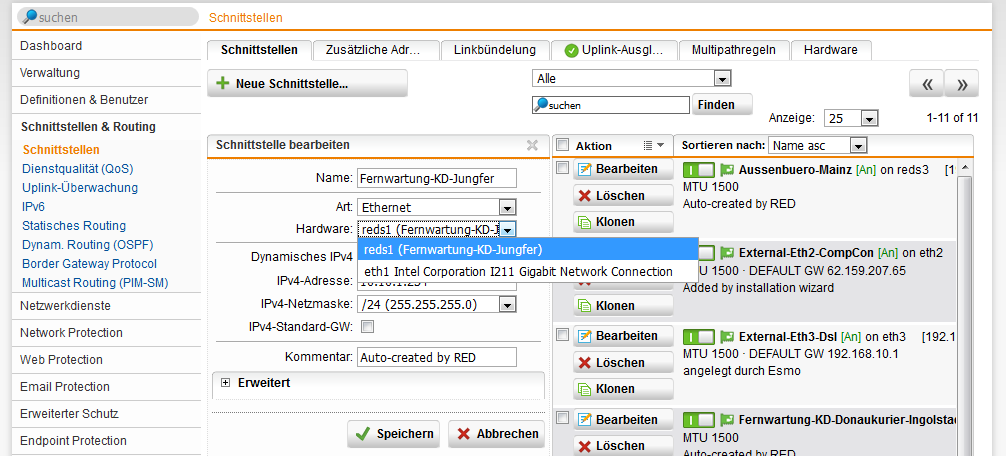1006x456 pixels.
Task: Expand the Erweitert section
Action: (225, 383)
